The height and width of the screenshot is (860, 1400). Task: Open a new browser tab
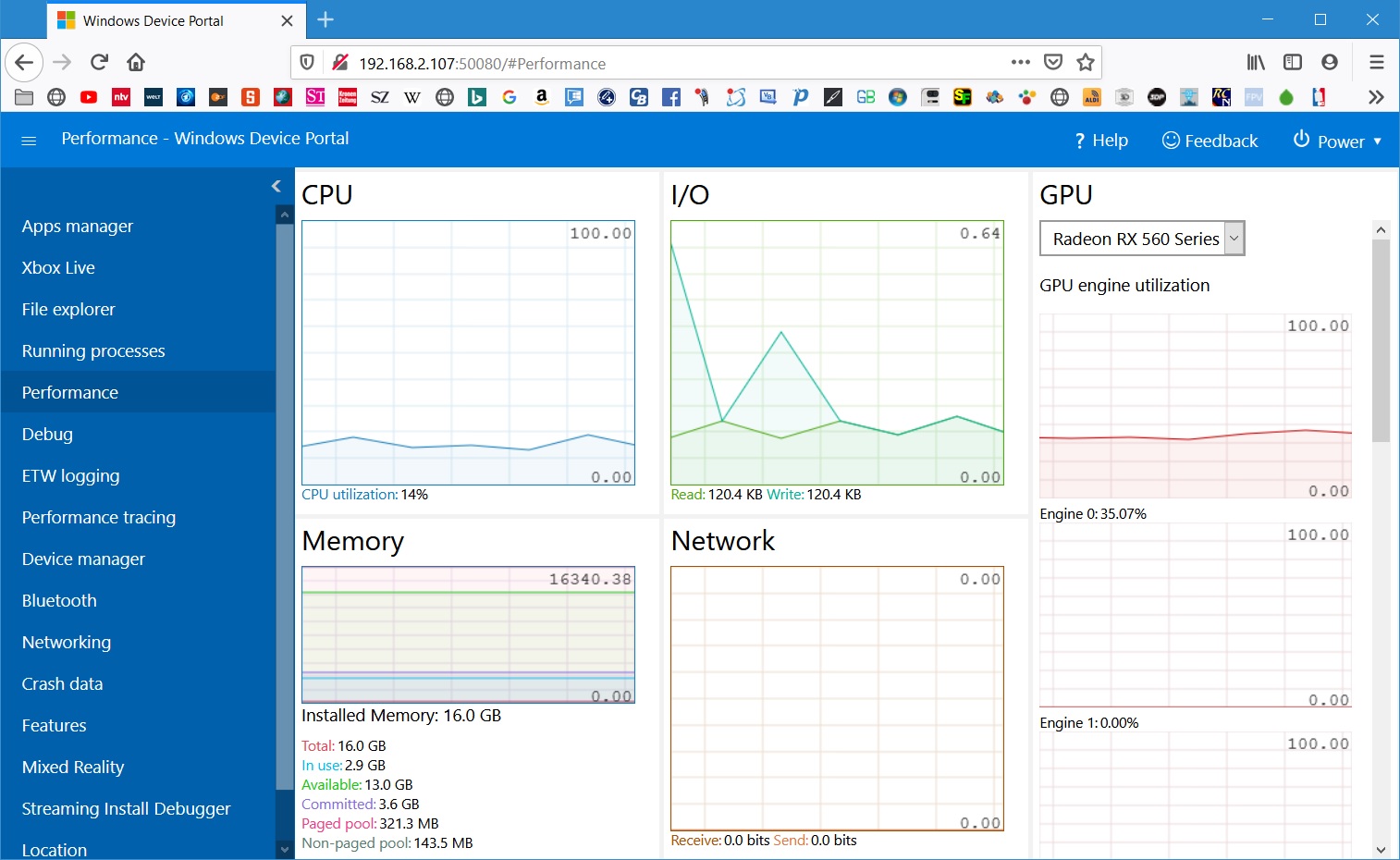[325, 19]
